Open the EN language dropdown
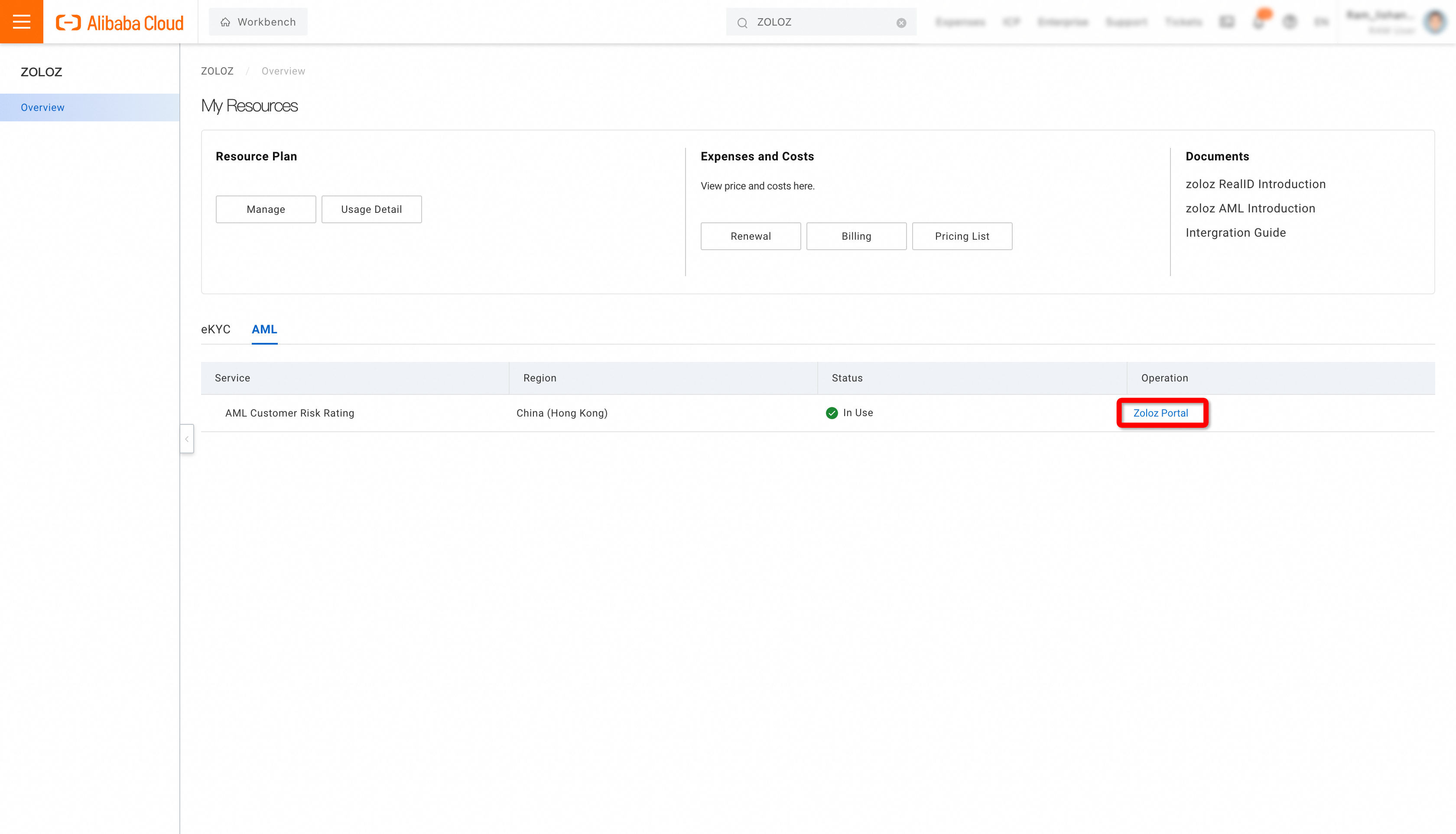The height and width of the screenshot is (834, 1456). [x=1321, y=23]
